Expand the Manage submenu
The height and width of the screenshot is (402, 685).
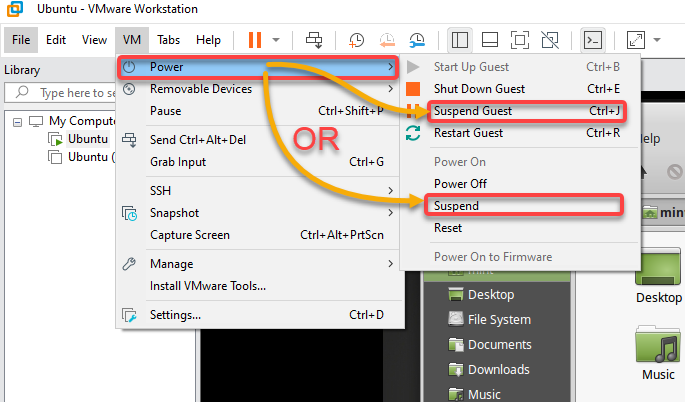point(258,264)
